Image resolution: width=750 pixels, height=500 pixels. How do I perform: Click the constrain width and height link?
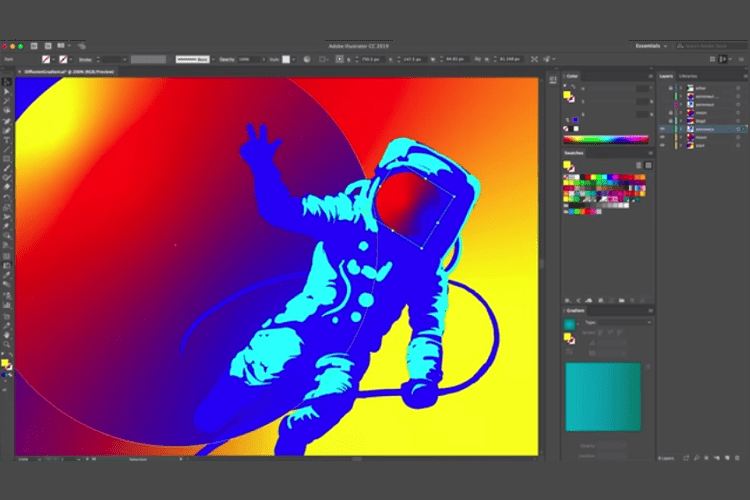[477, 59]
